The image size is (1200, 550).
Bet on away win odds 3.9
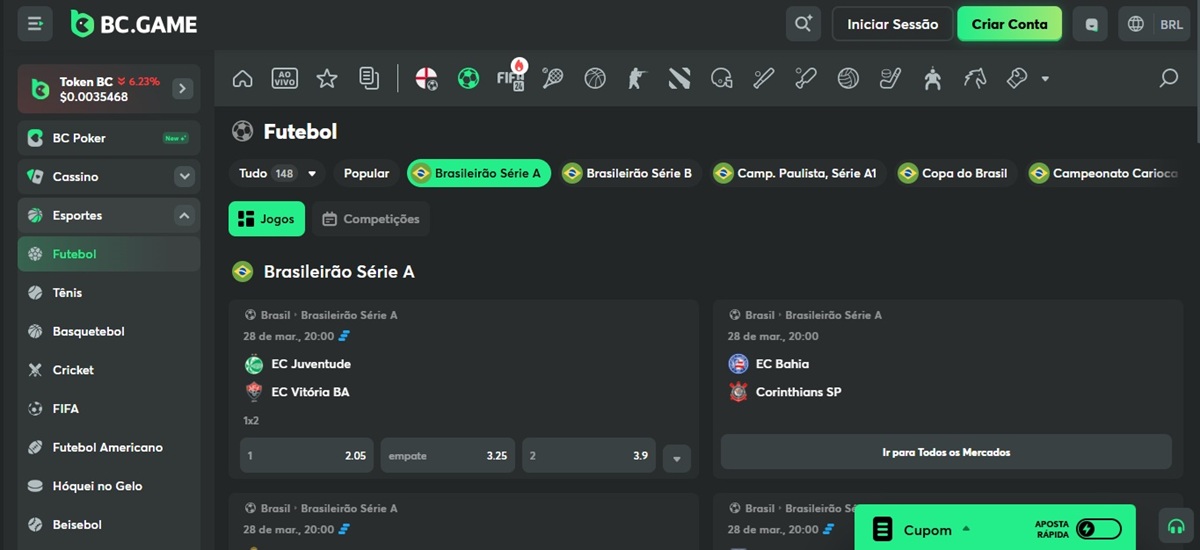click(x=589, y=455)
